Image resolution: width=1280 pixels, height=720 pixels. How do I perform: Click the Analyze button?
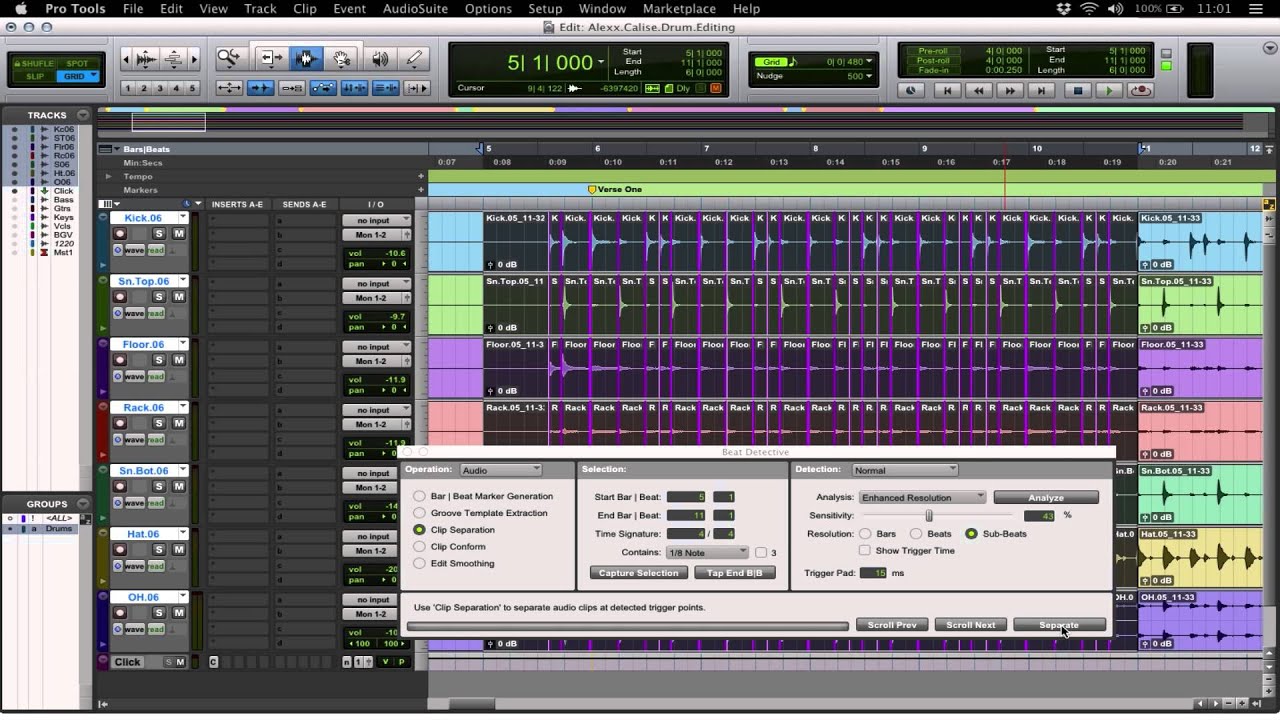click(x=1046, y=497)
